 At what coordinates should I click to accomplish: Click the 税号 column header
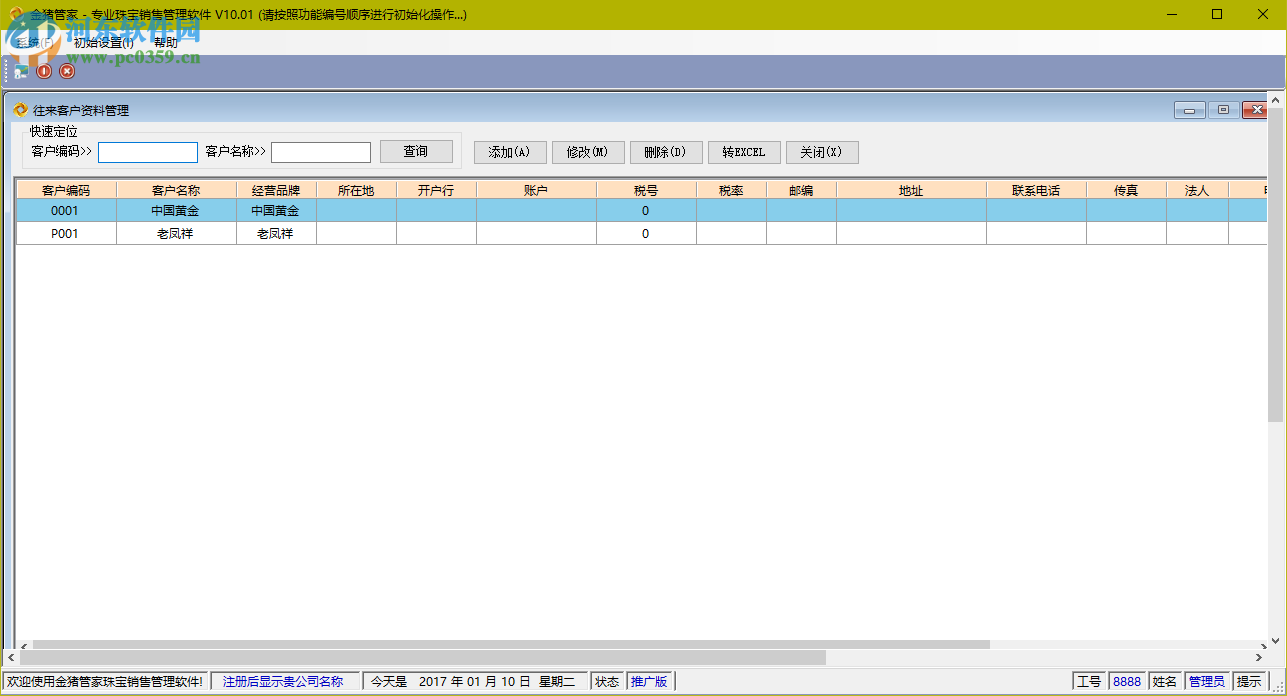click(x=646, y=190)
